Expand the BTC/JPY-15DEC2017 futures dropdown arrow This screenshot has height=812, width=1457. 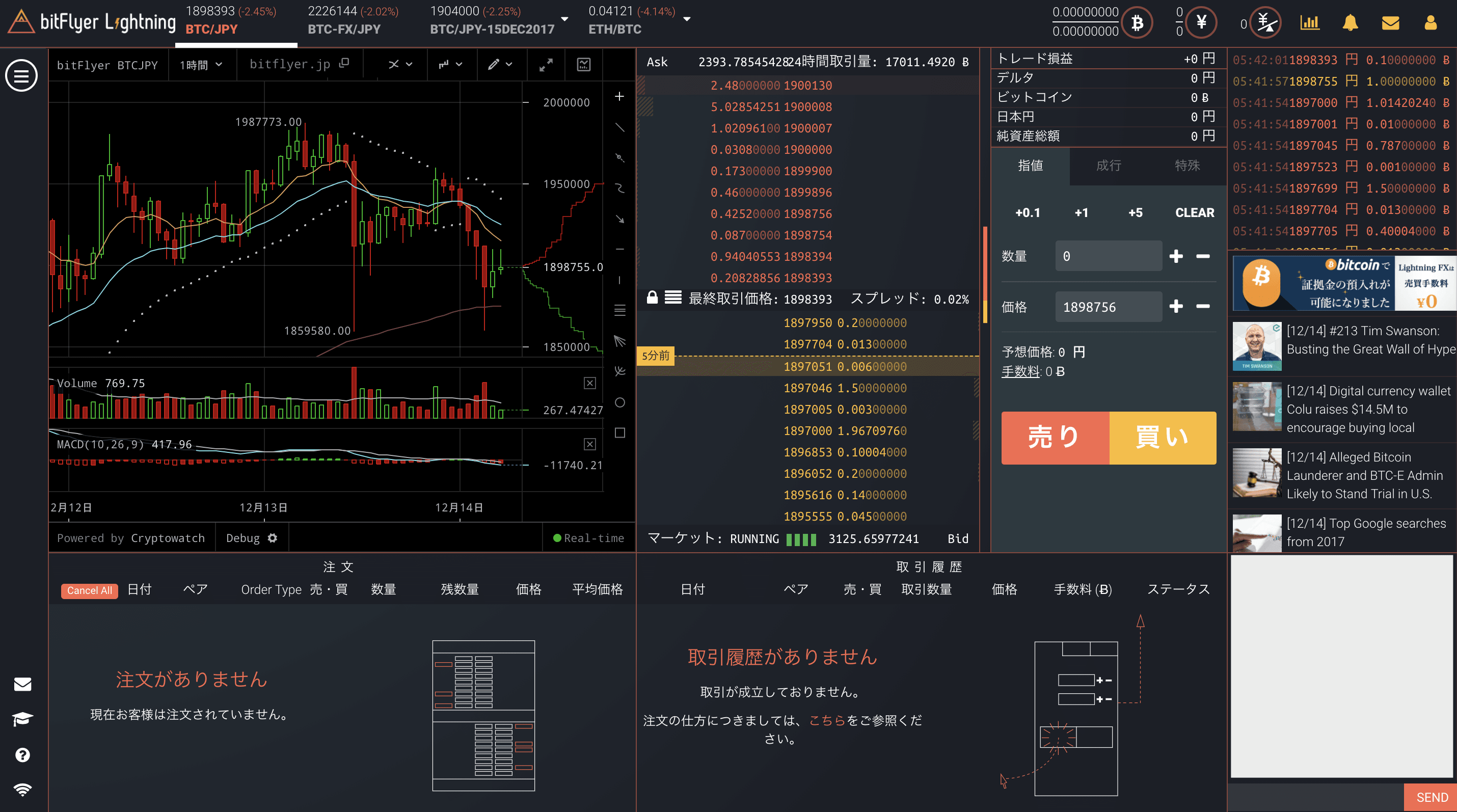564,19
